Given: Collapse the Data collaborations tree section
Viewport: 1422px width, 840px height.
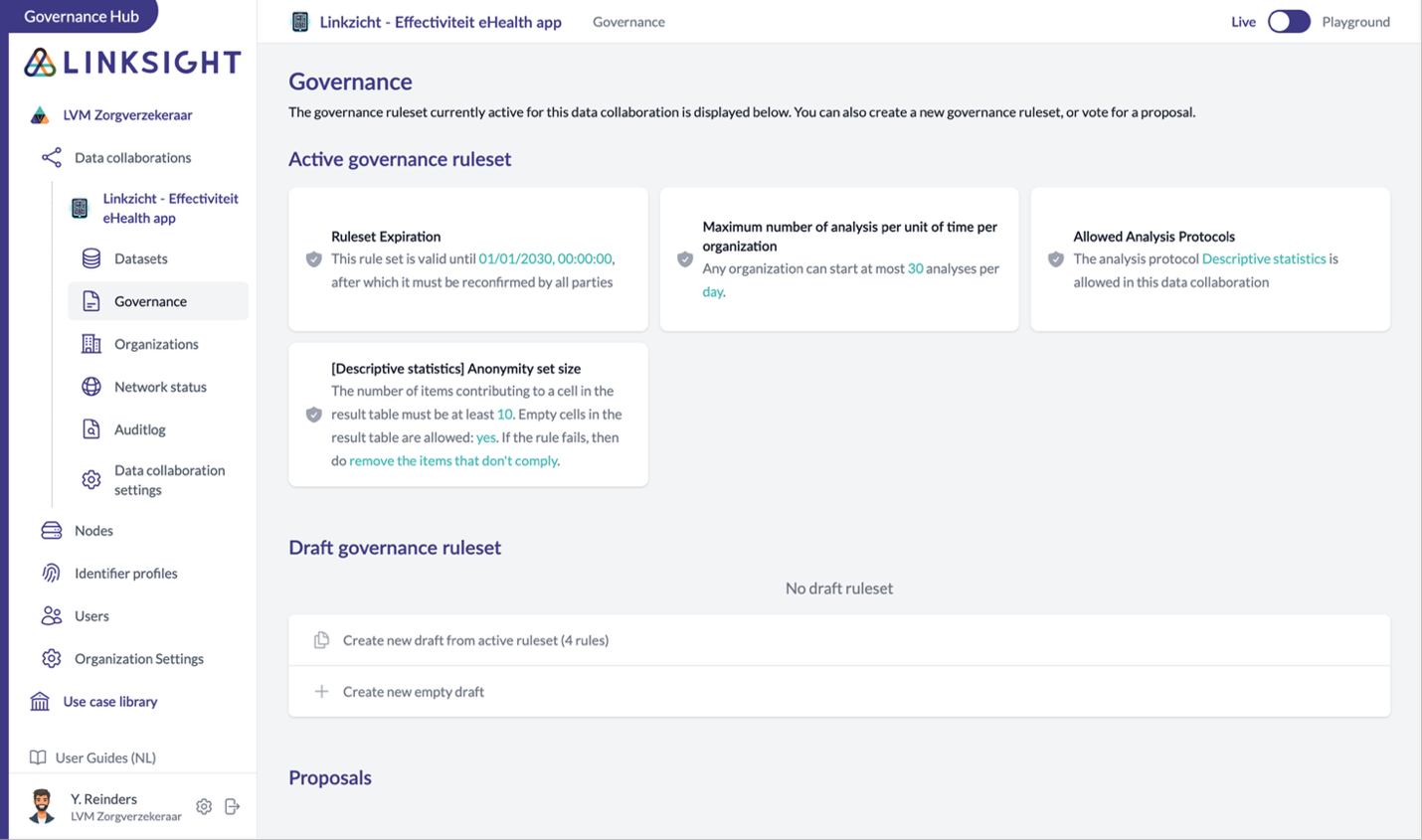Looking at the screenshot, I should pos(132,157).
